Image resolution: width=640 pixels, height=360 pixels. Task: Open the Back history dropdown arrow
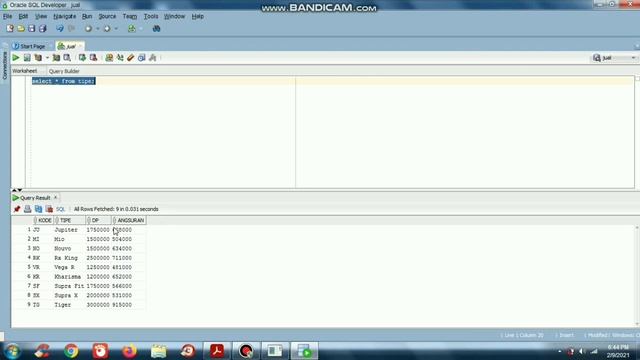(x=97, y=29)
